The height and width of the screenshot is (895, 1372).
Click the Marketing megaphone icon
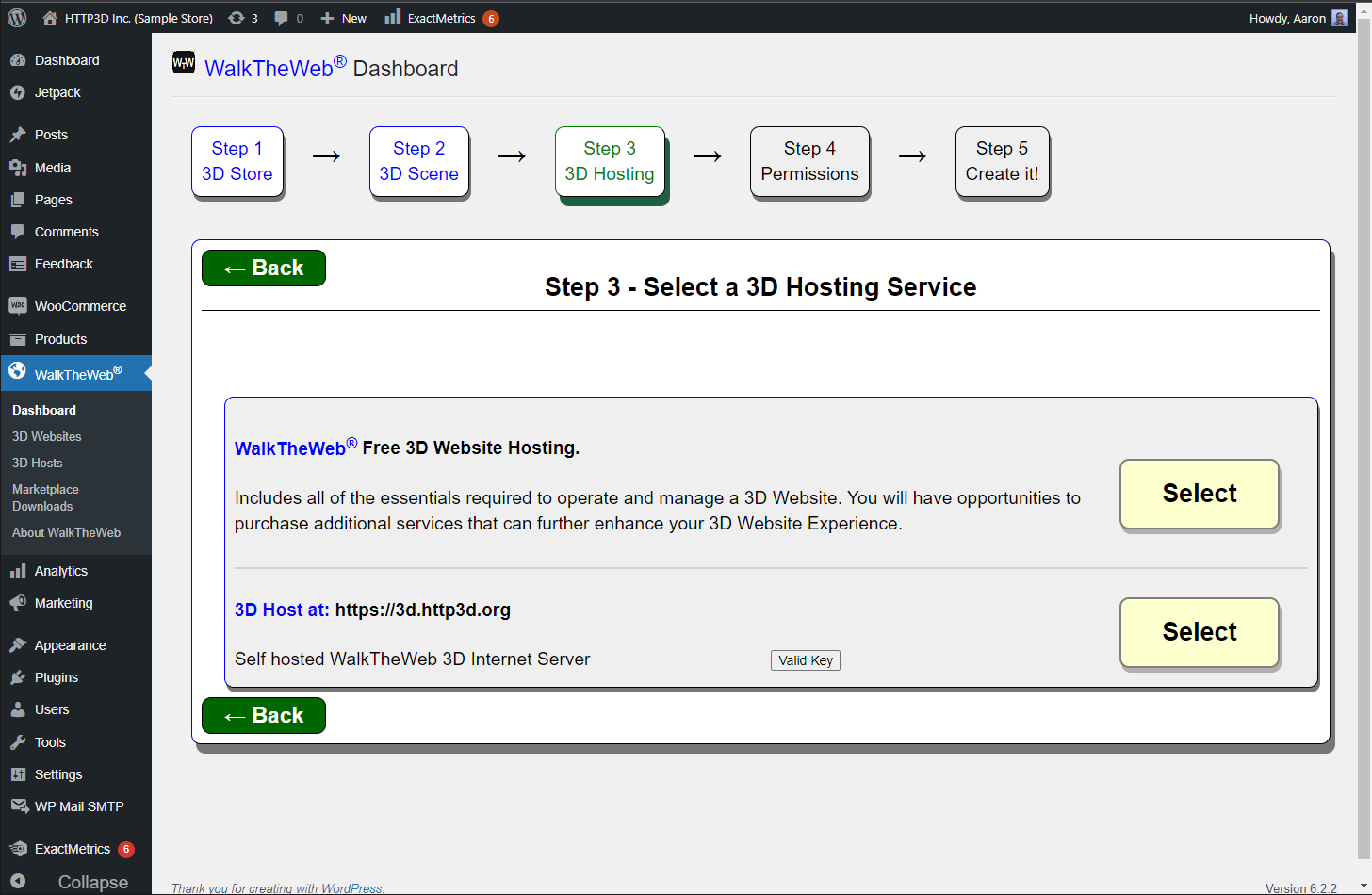18,603
